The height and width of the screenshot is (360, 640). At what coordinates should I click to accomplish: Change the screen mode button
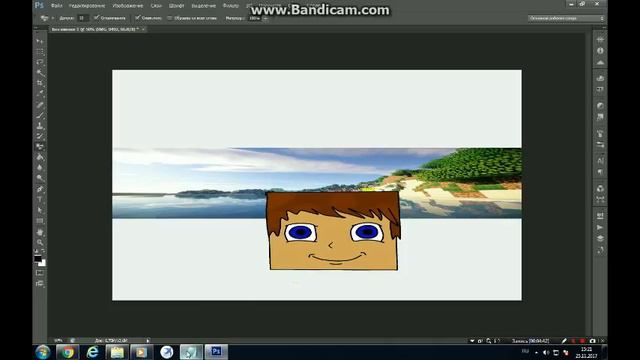(x=40, y=283)
